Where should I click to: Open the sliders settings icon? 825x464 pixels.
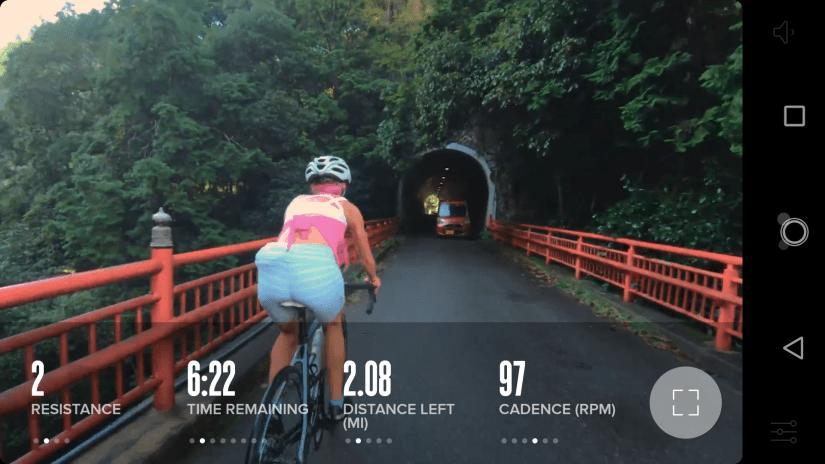click(783, 431)
